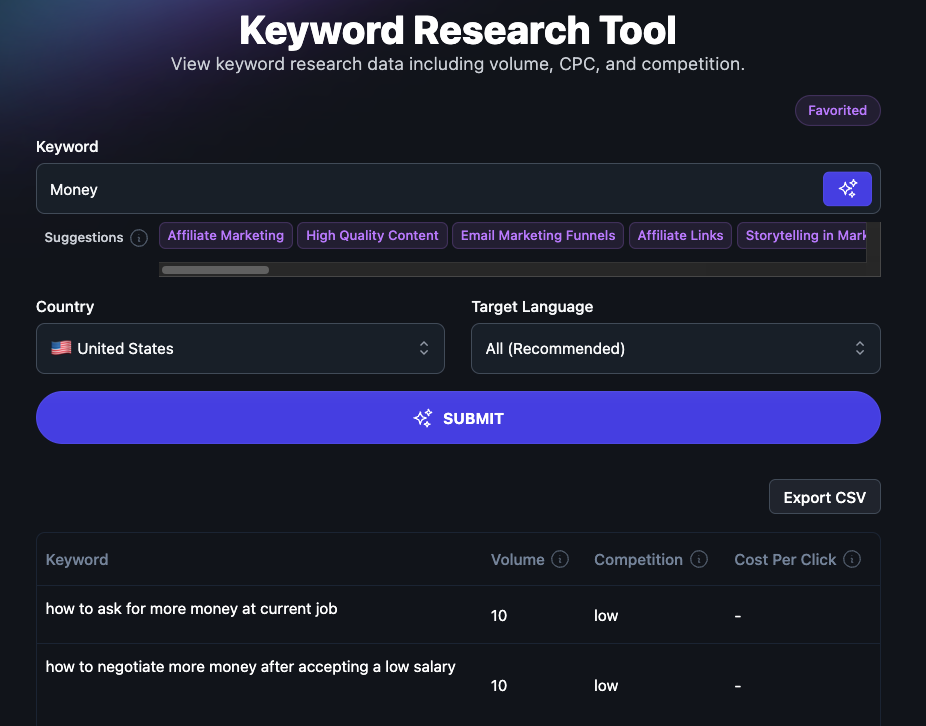Image resolution: width=926 pixels, height=726 pixels.
Task: Select the High Quality Content suggestion
Action: pyautogui.click(x=372, y=236)
